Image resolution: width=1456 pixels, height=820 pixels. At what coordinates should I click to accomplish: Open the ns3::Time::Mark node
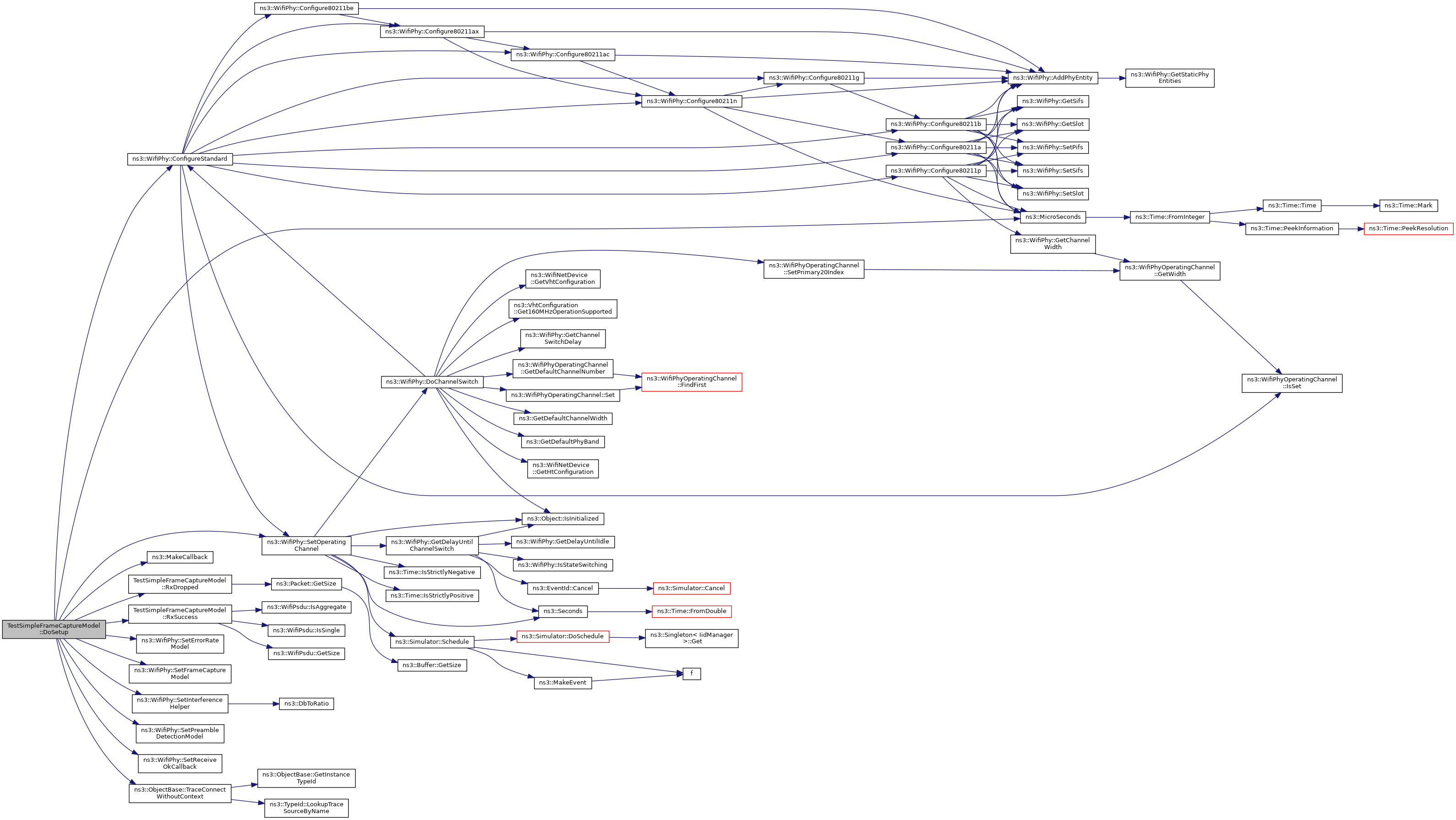pyautogui.click(x=1408, y=206)
